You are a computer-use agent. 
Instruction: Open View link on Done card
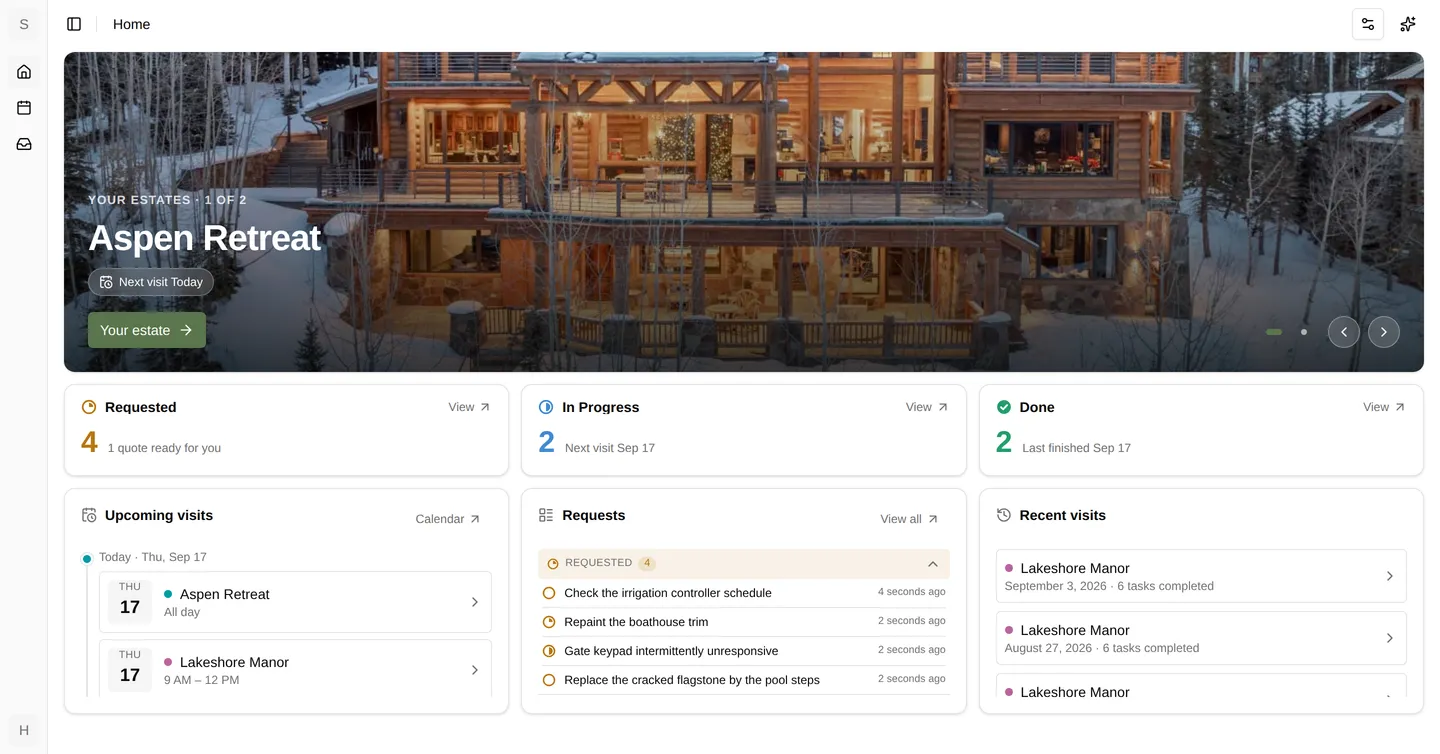click(1384, 407)
